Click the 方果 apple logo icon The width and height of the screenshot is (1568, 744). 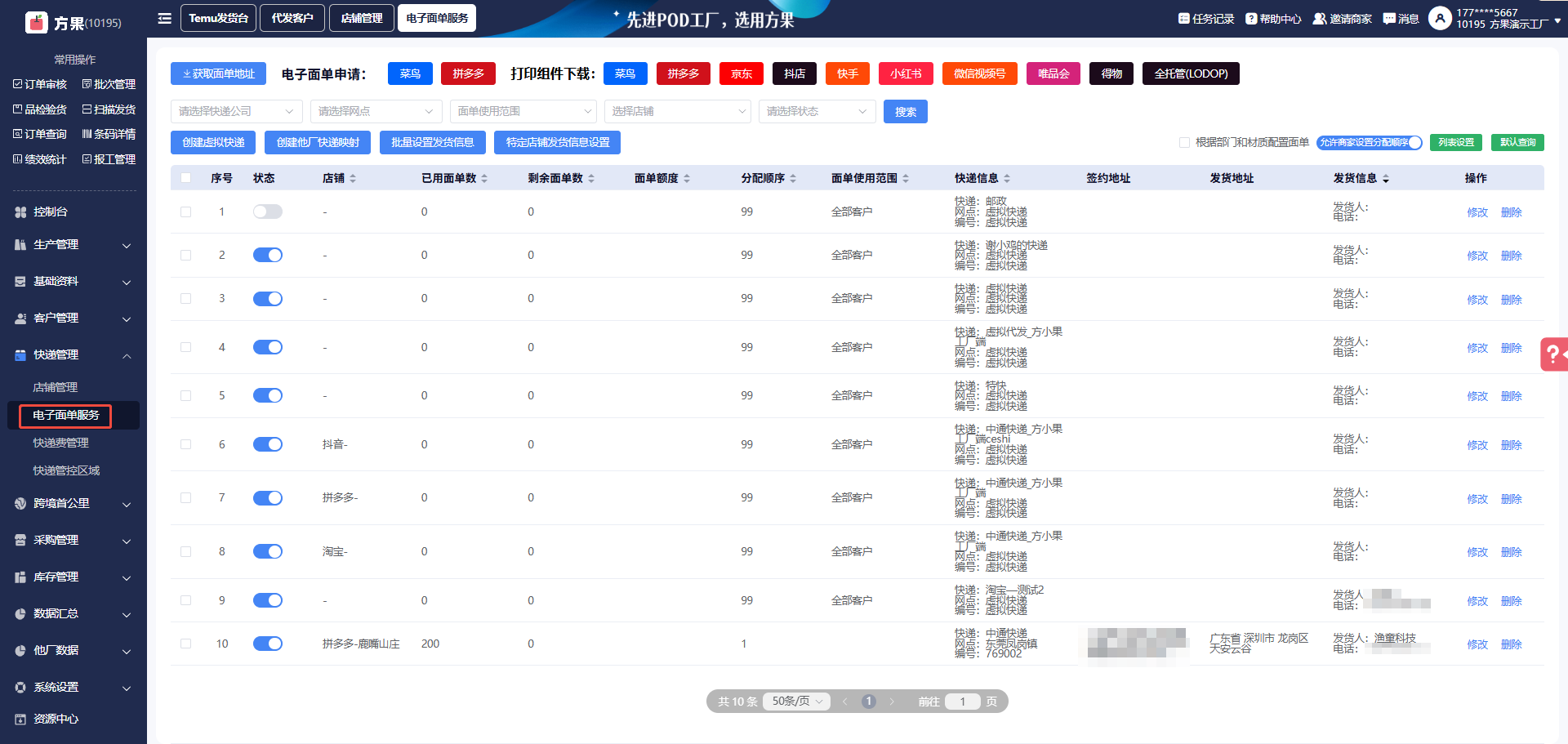tap(37, 22)
